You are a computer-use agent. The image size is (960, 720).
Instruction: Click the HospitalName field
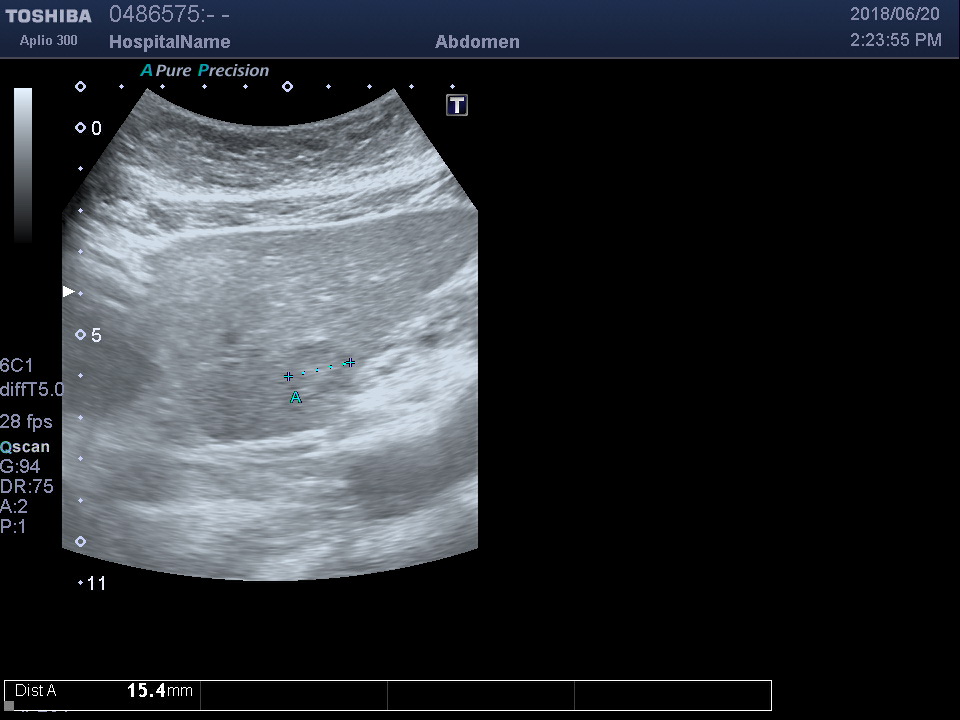[169, 42]
